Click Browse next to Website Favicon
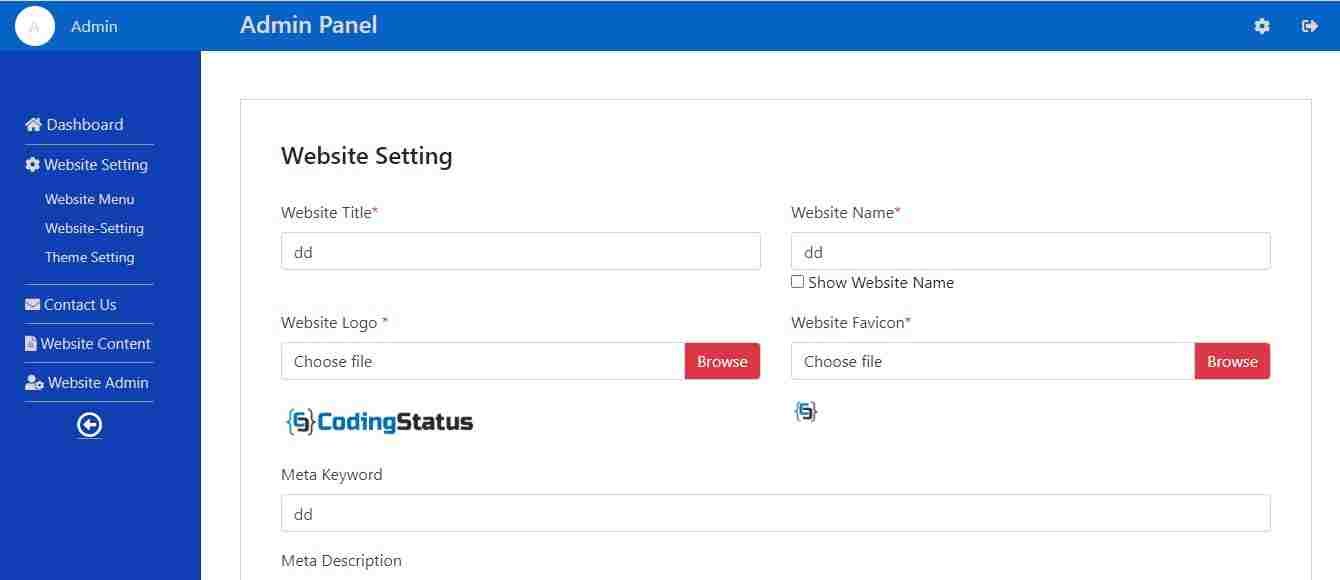 (x=1231, y=361)
